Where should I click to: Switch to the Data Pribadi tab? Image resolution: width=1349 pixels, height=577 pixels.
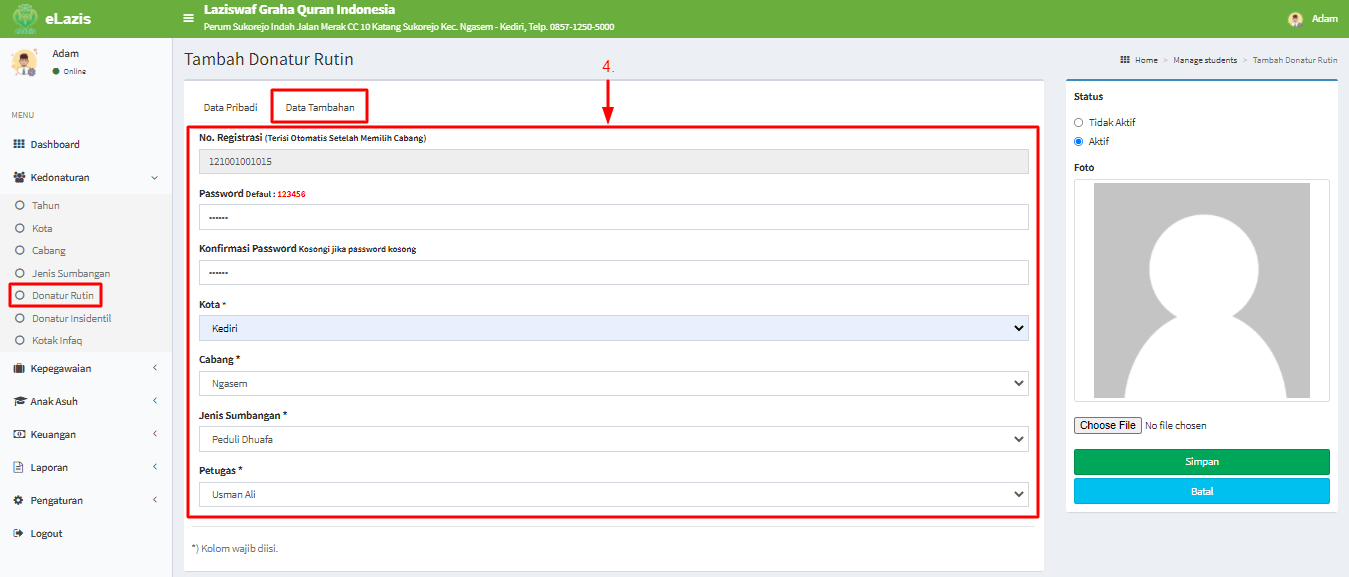click(x=230, y=107)
